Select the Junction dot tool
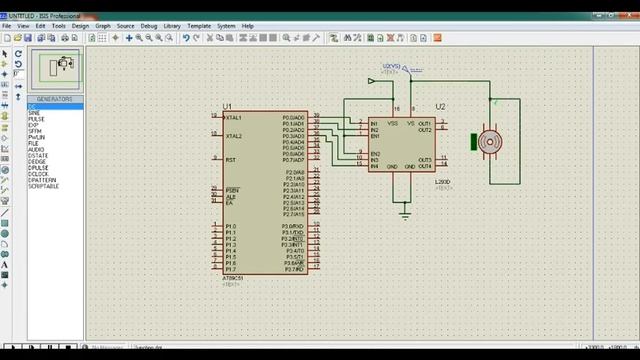Image resolution: width=640 pixels, height=360 pixels. 5,74
